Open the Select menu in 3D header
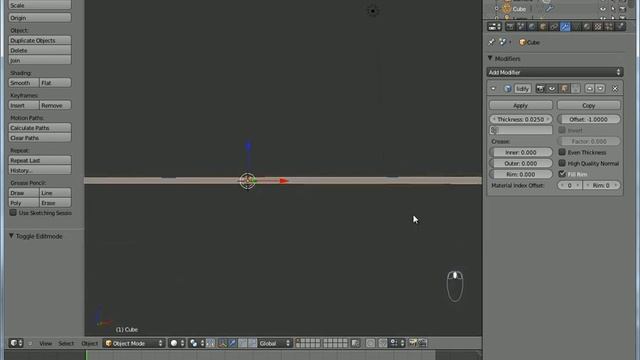 point(66,344)
